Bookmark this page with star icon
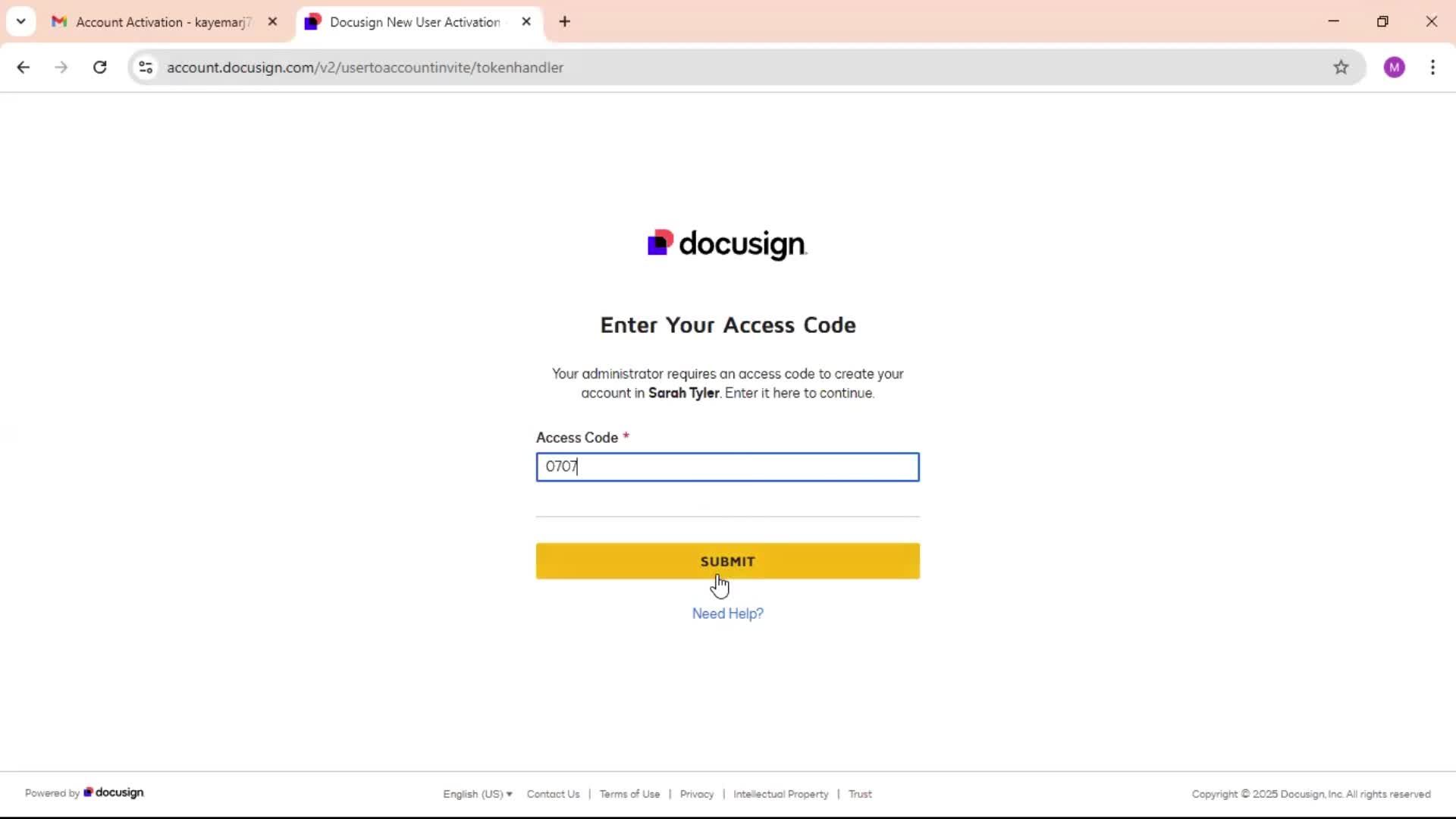The height and width of the screenshot is (819, 1456). 1341,67
